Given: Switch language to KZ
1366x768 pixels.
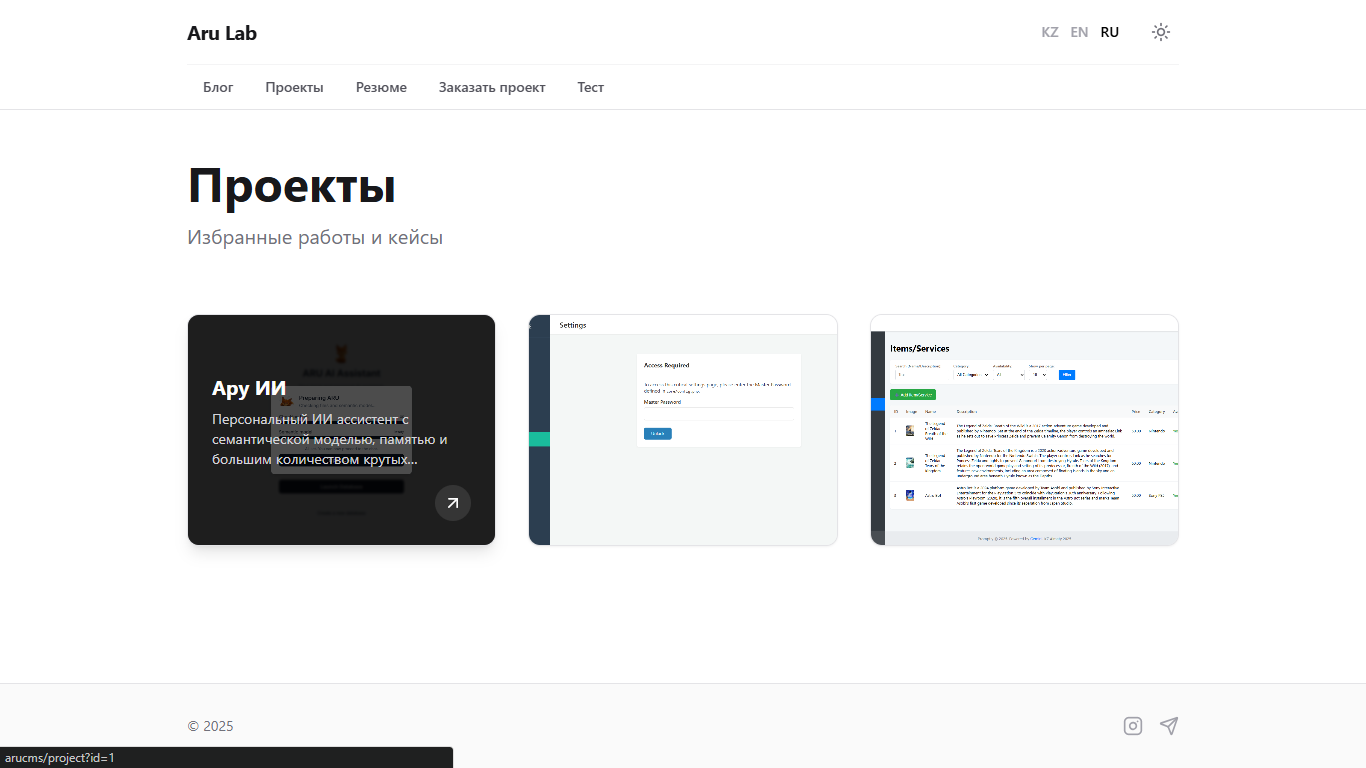Looking at the screenshot, I should 1049,32.
